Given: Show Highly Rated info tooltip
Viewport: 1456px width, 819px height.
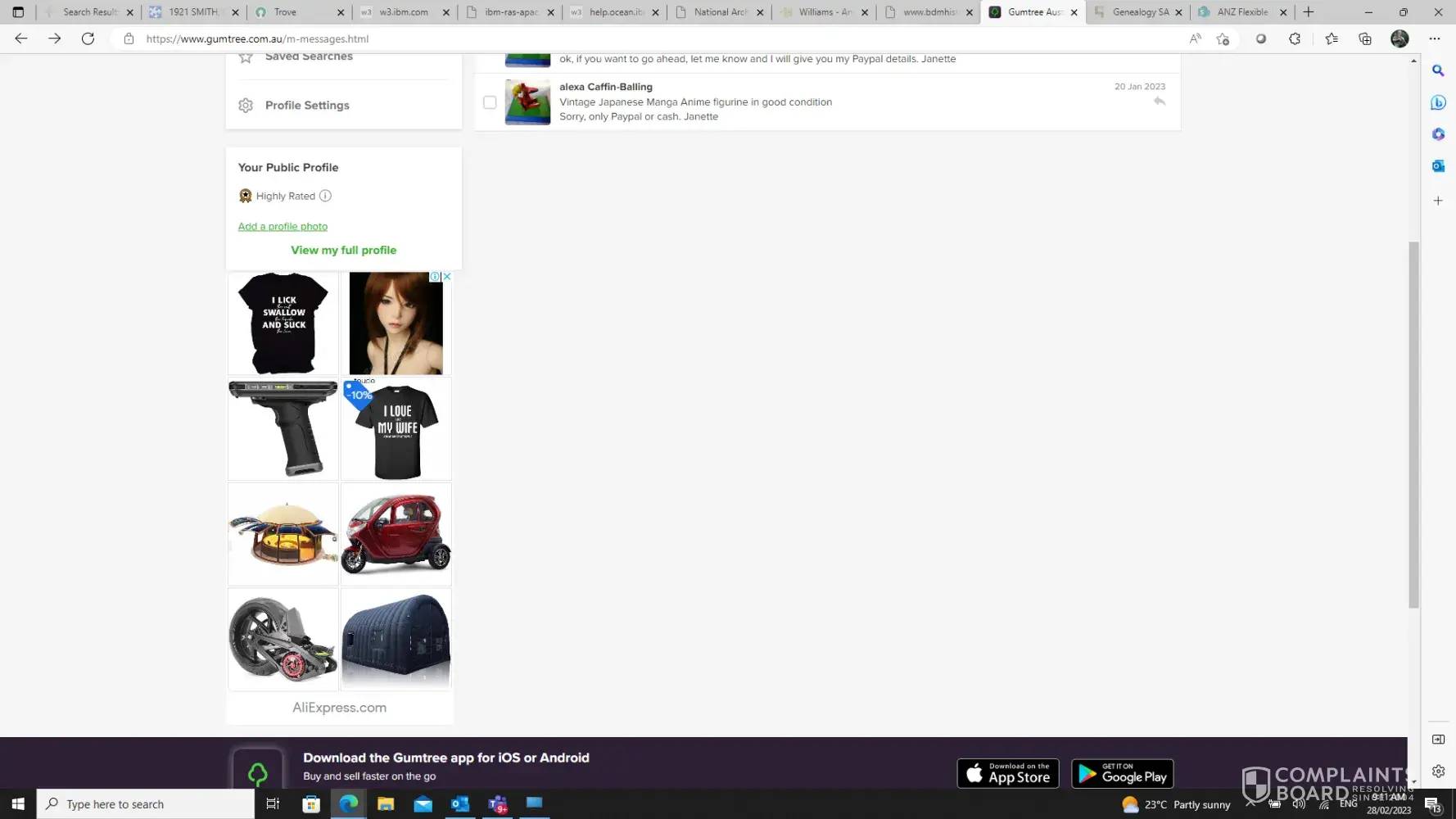Looking at the screenshot, I should tap(325, 196).
